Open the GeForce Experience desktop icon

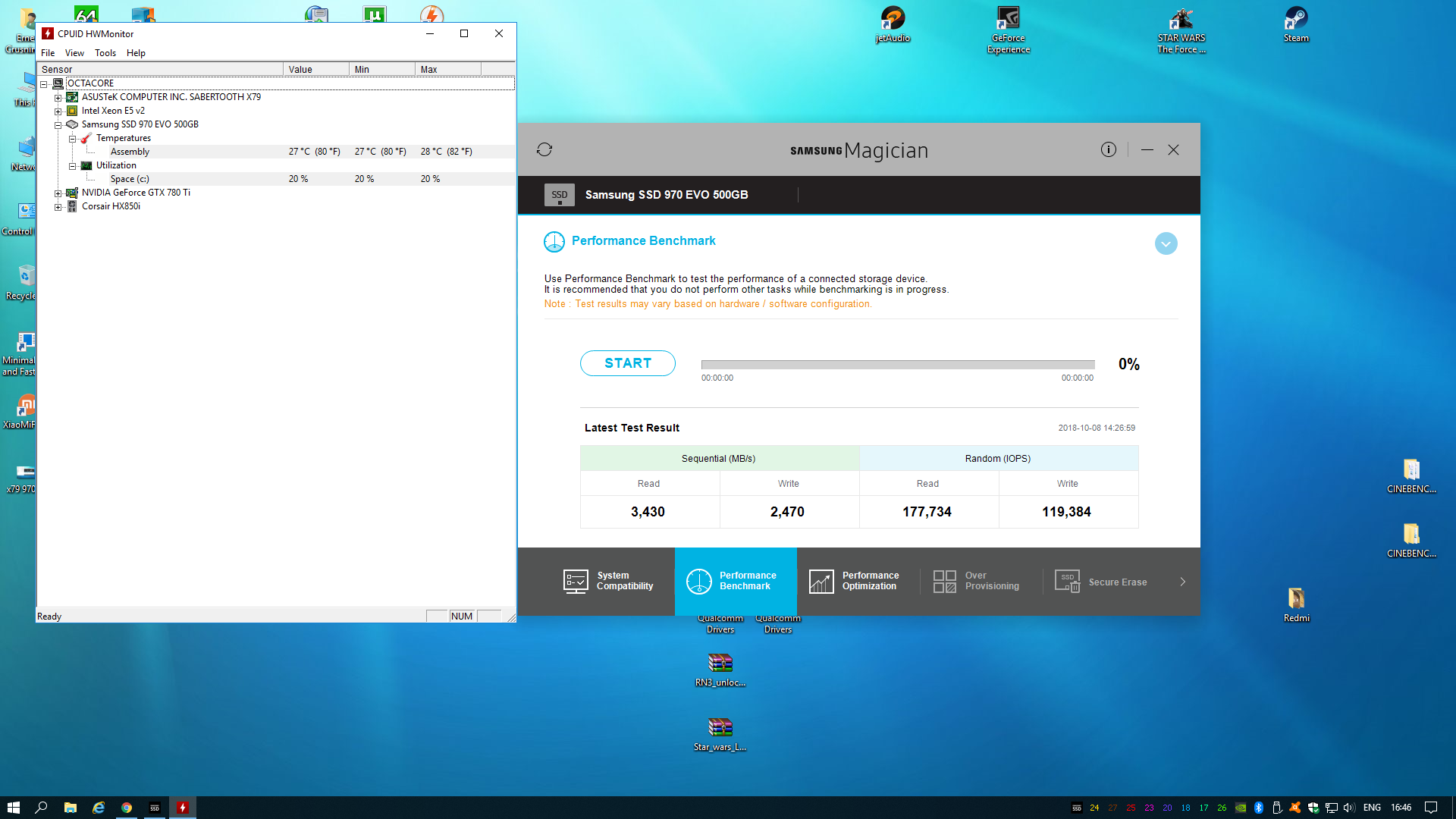(1008, 30)
